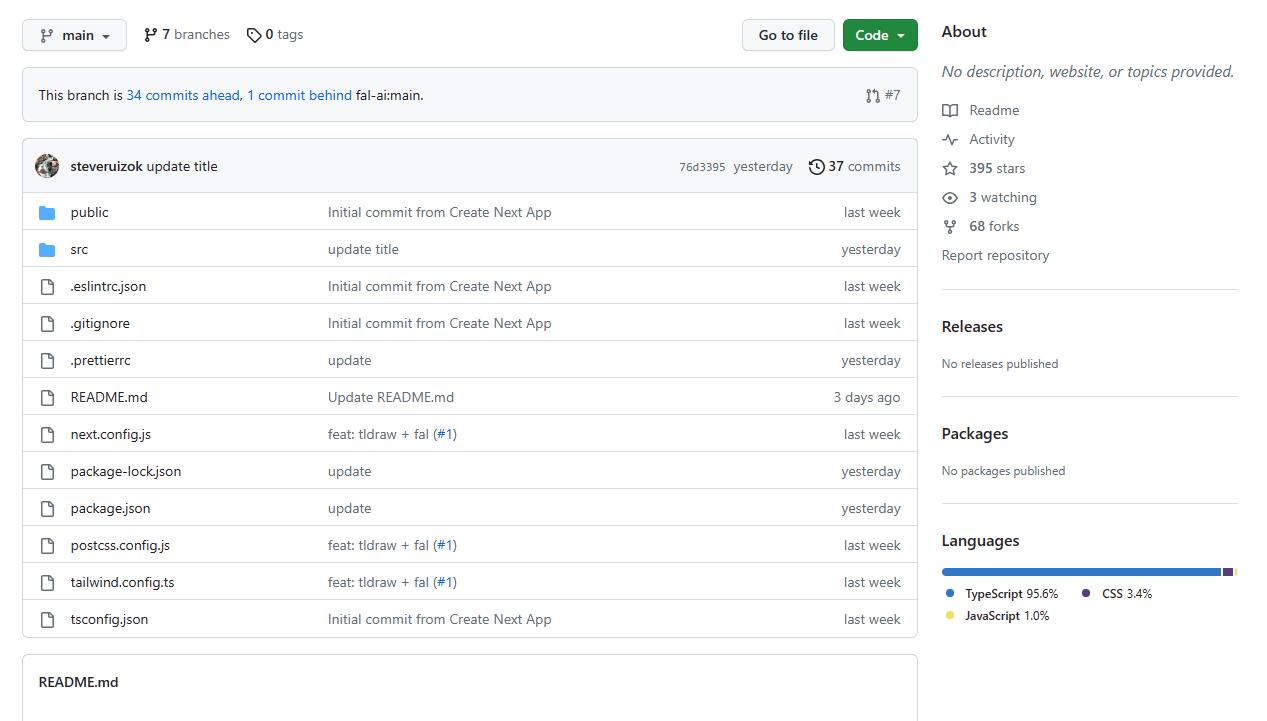The height and width of the screenshot is (721, 1267).
Task: Click the 34 commits ahead link
Action: click(183, 95)
